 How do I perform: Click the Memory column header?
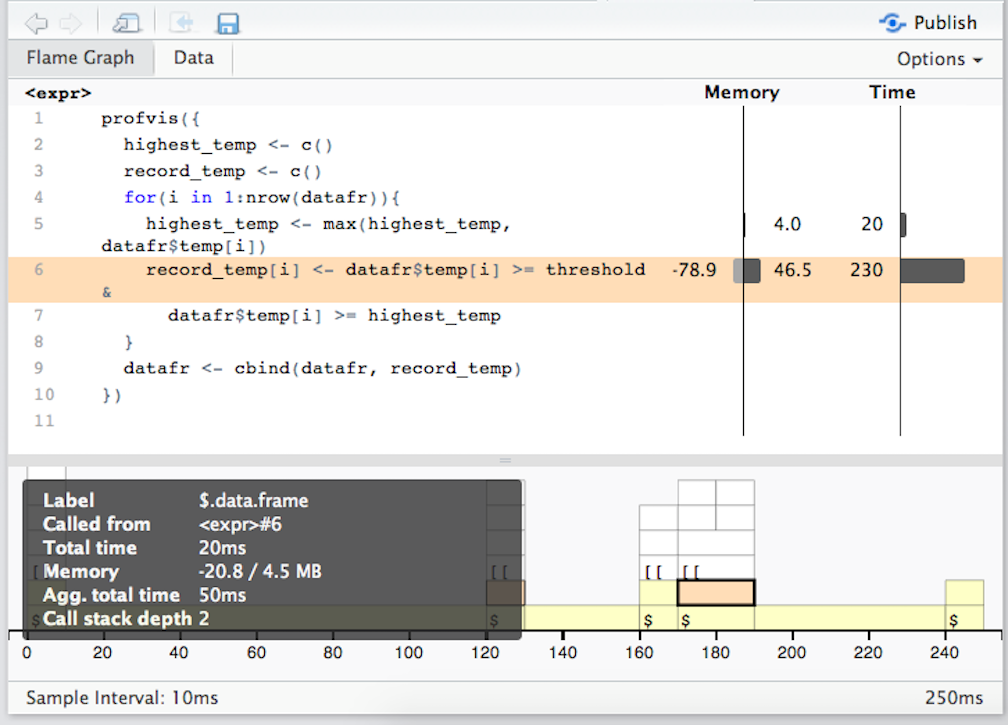tap(741, 93)
